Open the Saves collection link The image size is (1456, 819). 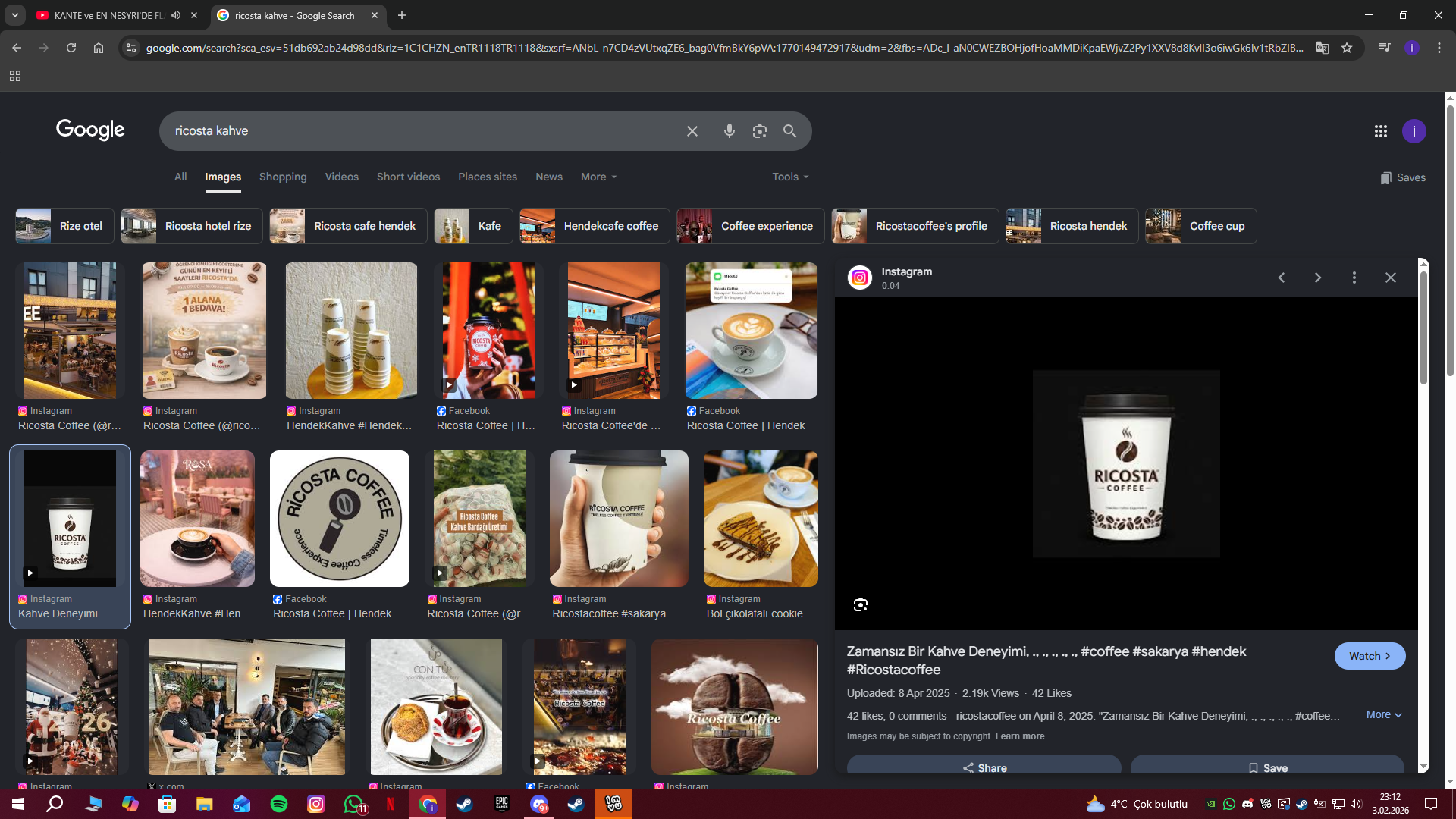click(x=1403, y=177)
